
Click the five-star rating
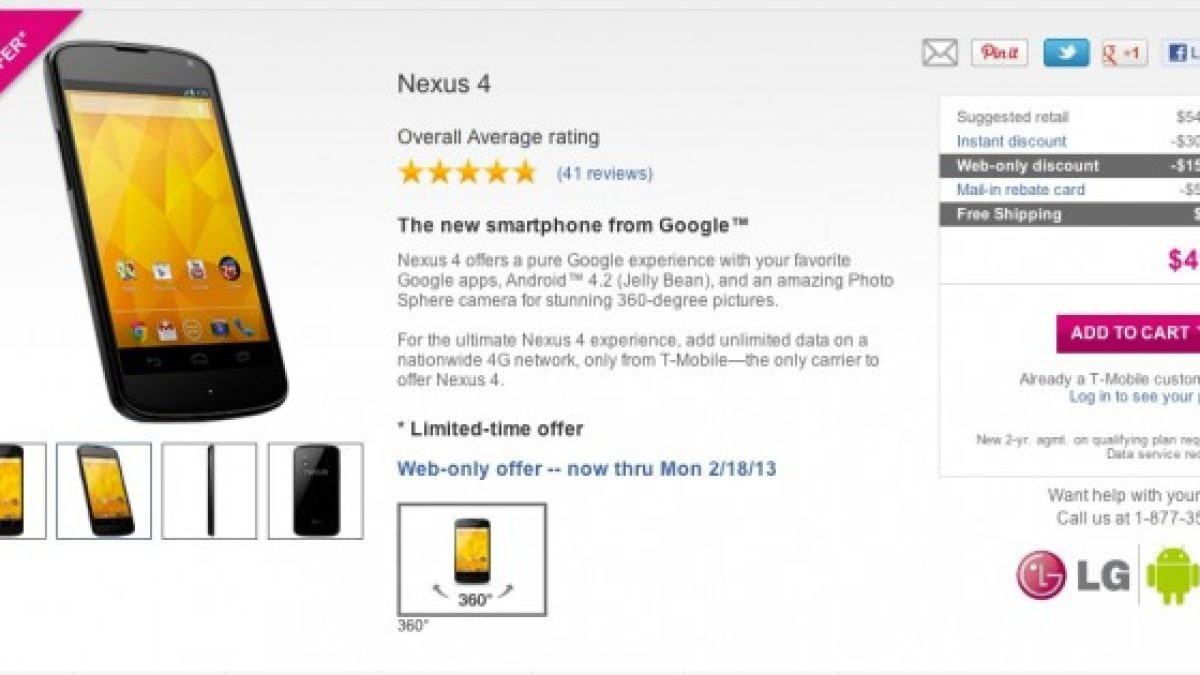pos(468,172)
